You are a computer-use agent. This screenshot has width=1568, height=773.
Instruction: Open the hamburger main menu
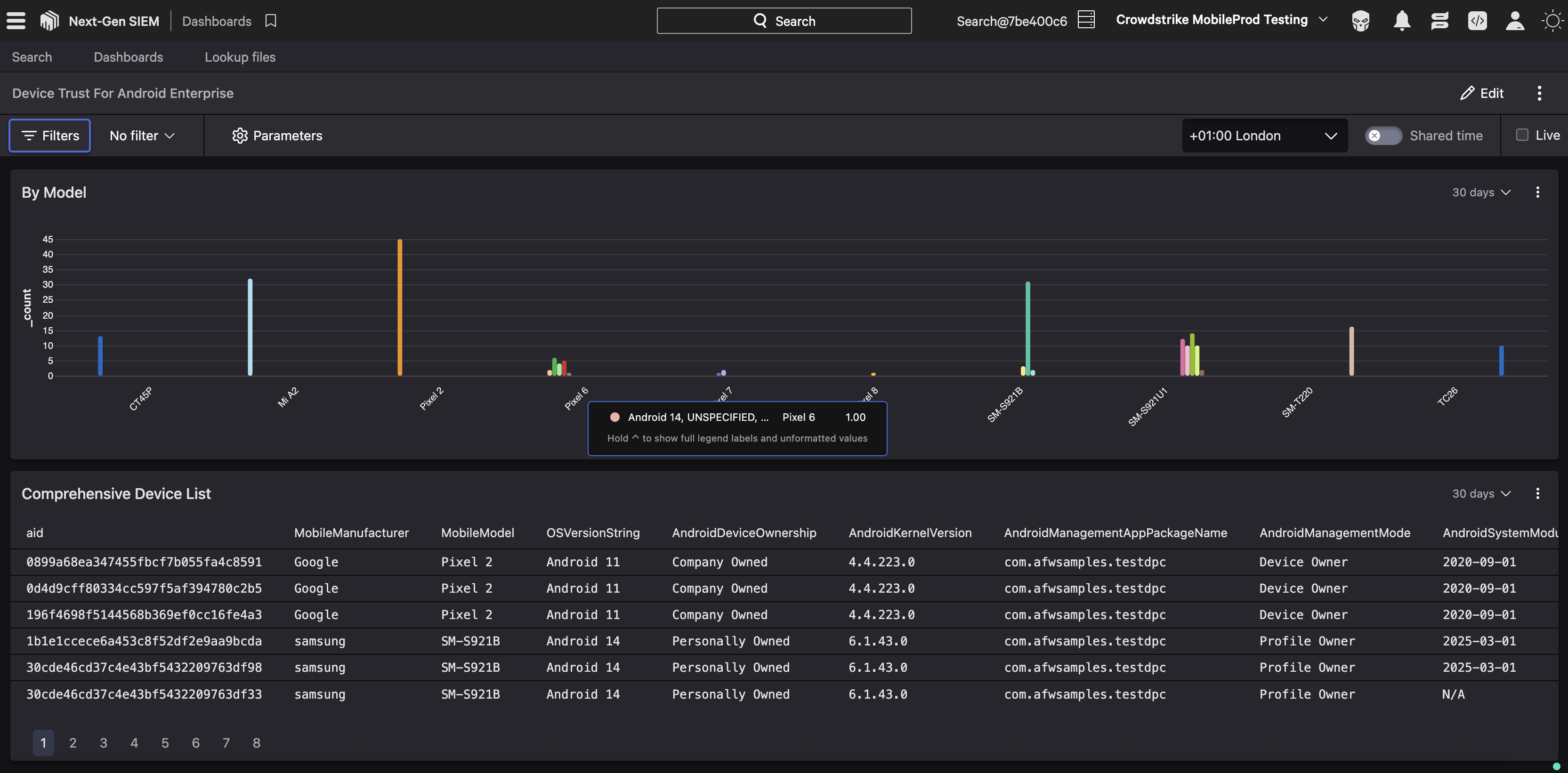pyautogui.click(x=16, y=21)
